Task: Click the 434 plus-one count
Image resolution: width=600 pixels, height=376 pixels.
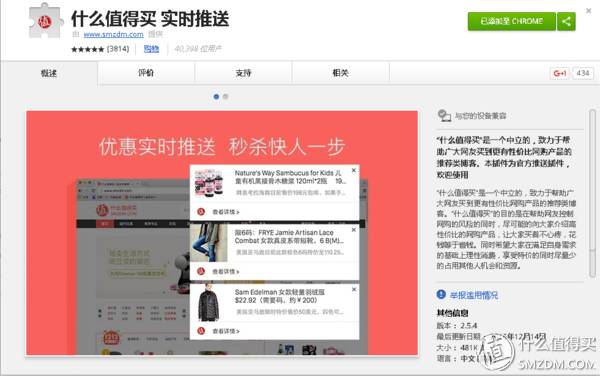Action: click(x=583, y=73)
